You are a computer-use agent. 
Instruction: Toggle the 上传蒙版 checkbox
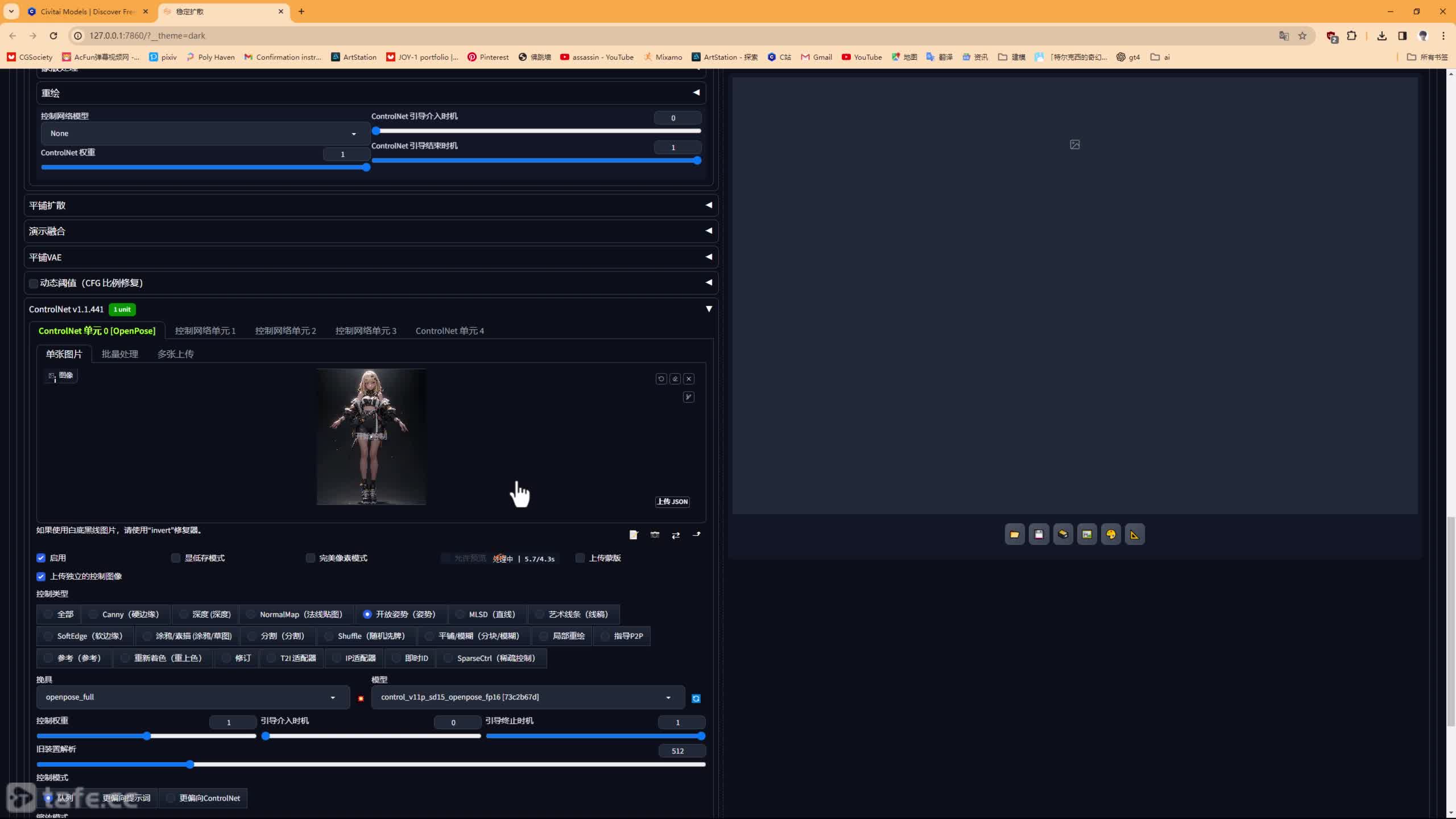coord(580,558)
